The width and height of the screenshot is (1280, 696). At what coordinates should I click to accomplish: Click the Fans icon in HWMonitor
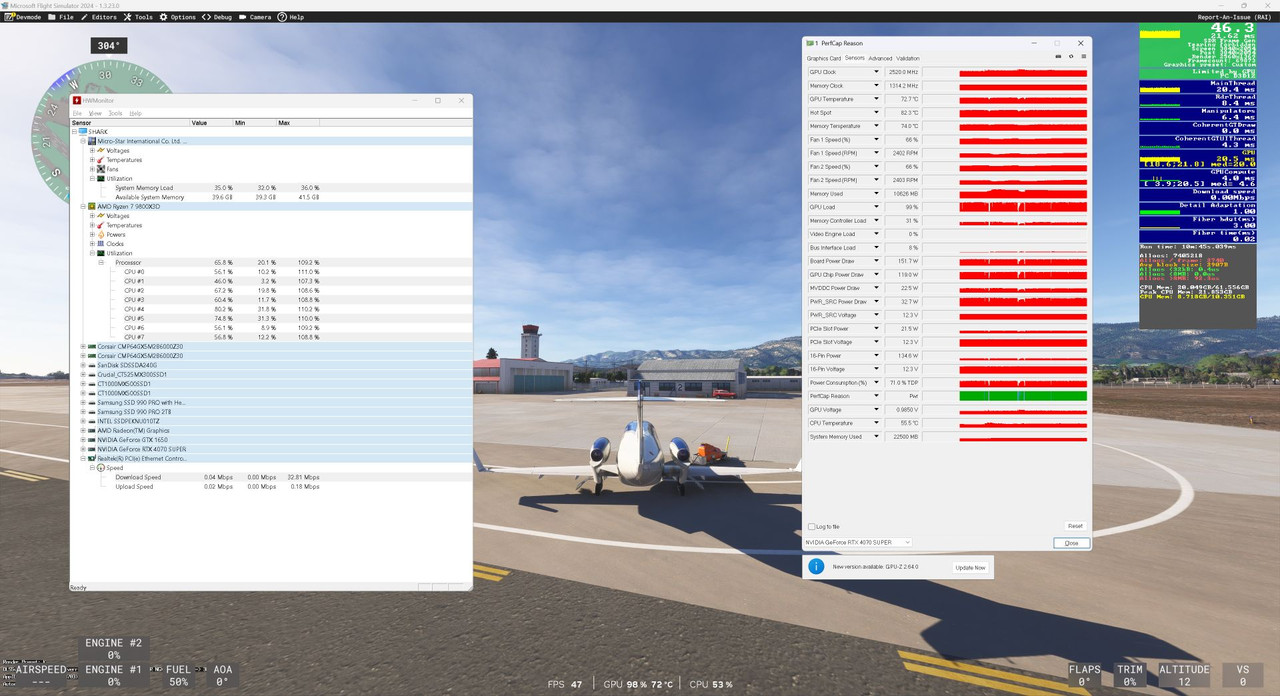[101, 169]
